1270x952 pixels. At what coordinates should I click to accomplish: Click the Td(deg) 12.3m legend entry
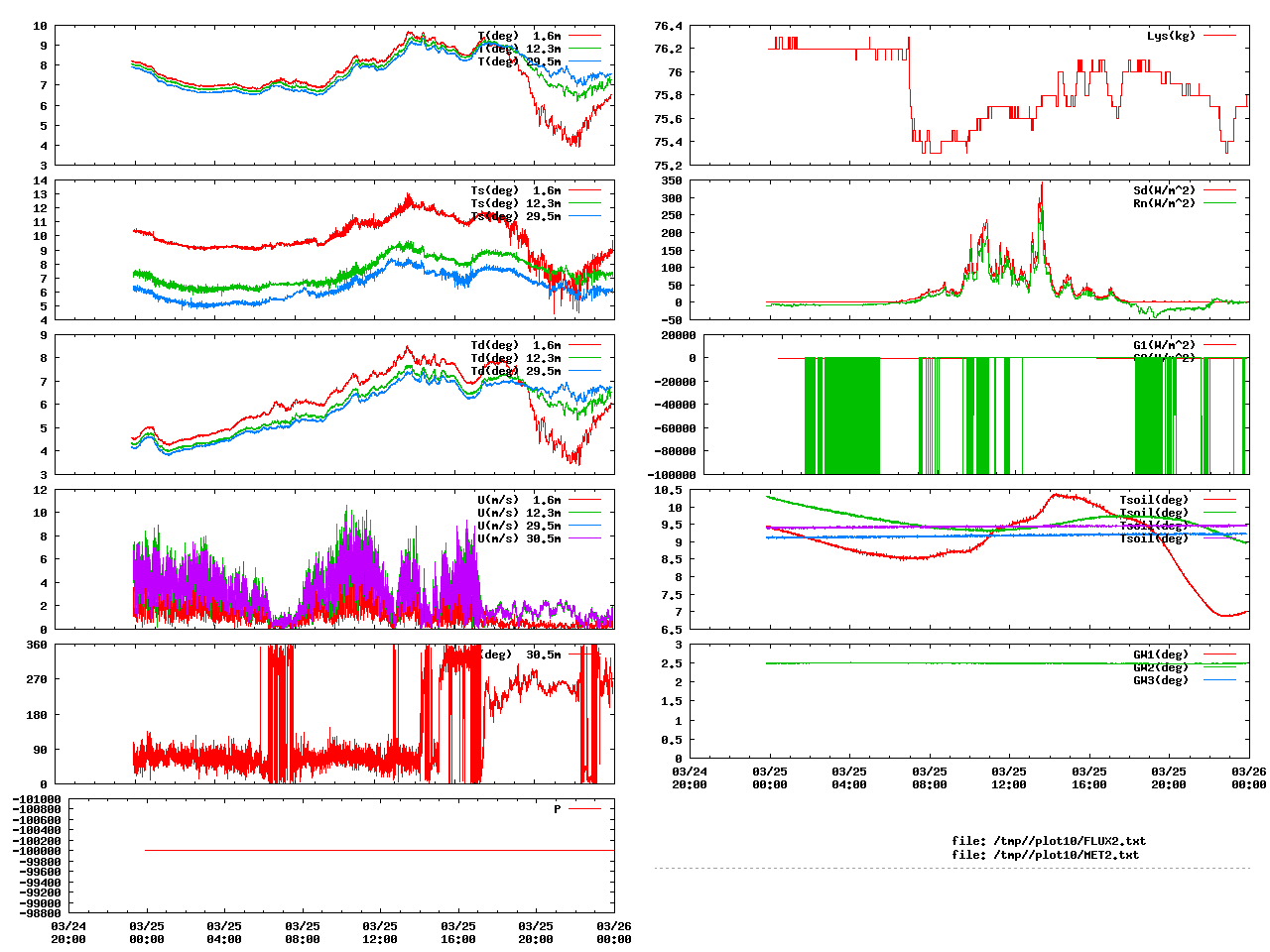(515, 358)
